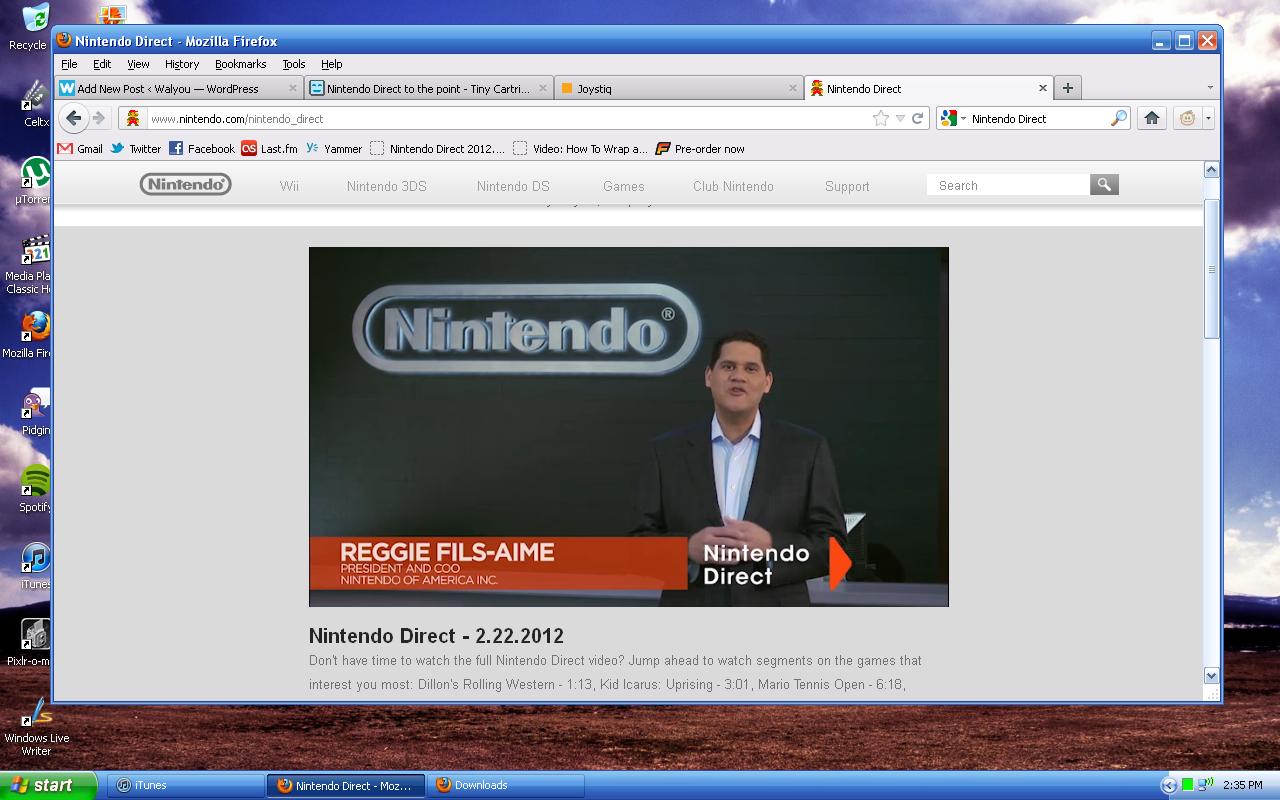
Task: Open new tab with plus button
Action: (x=1067, y=88)
